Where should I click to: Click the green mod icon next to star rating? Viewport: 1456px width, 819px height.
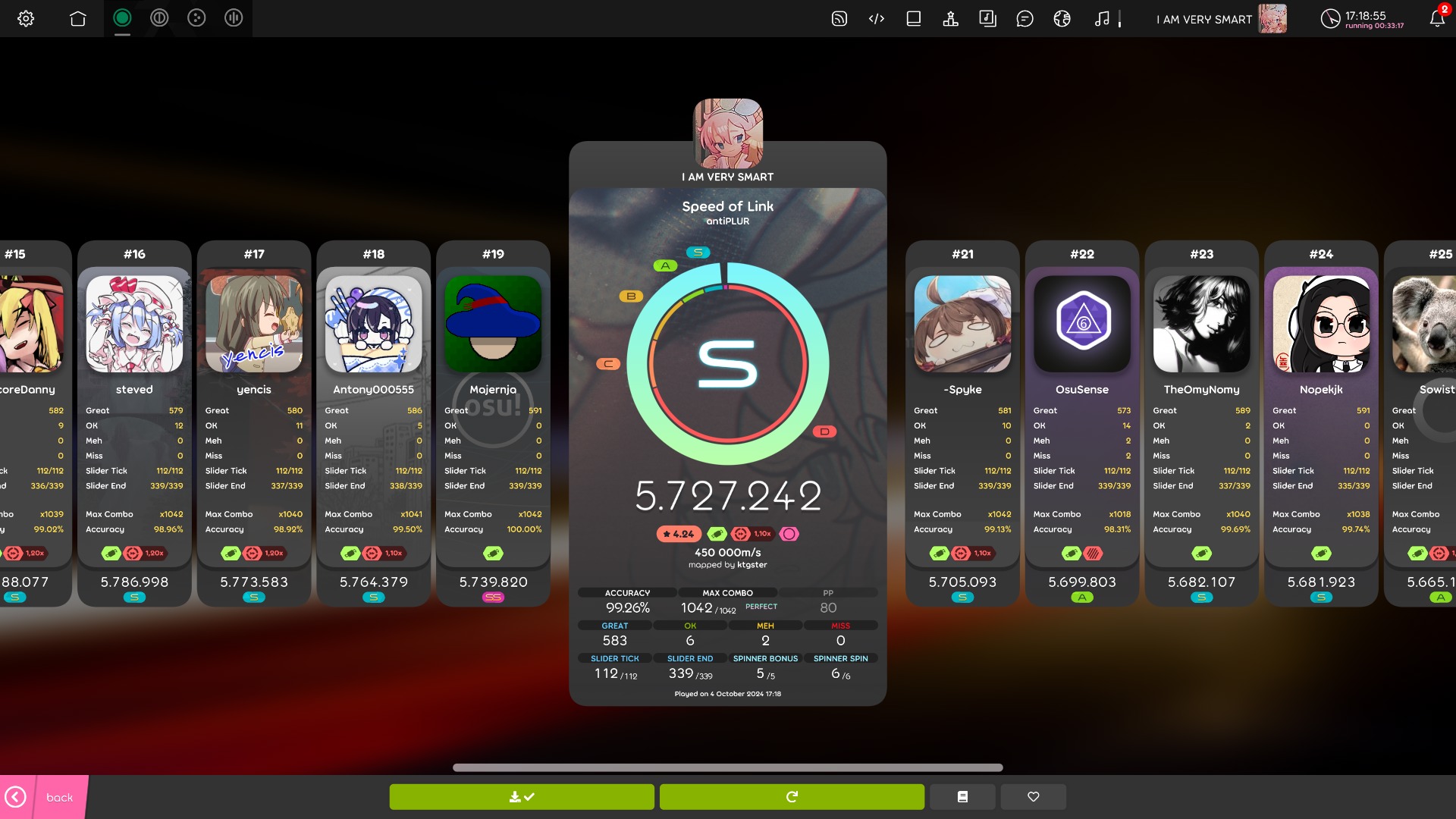(x=717, y=534)
